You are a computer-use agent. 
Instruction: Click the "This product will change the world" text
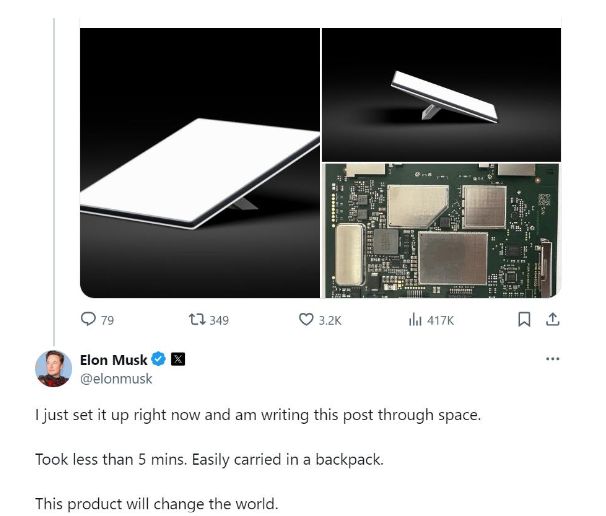click(156, 503)
